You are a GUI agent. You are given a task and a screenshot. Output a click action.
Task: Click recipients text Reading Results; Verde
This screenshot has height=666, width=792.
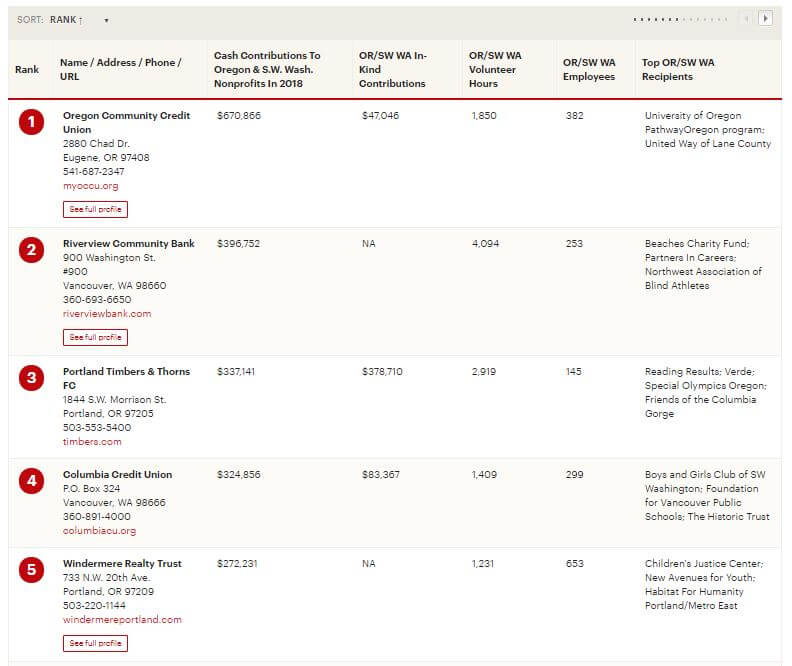pos(700,372)
